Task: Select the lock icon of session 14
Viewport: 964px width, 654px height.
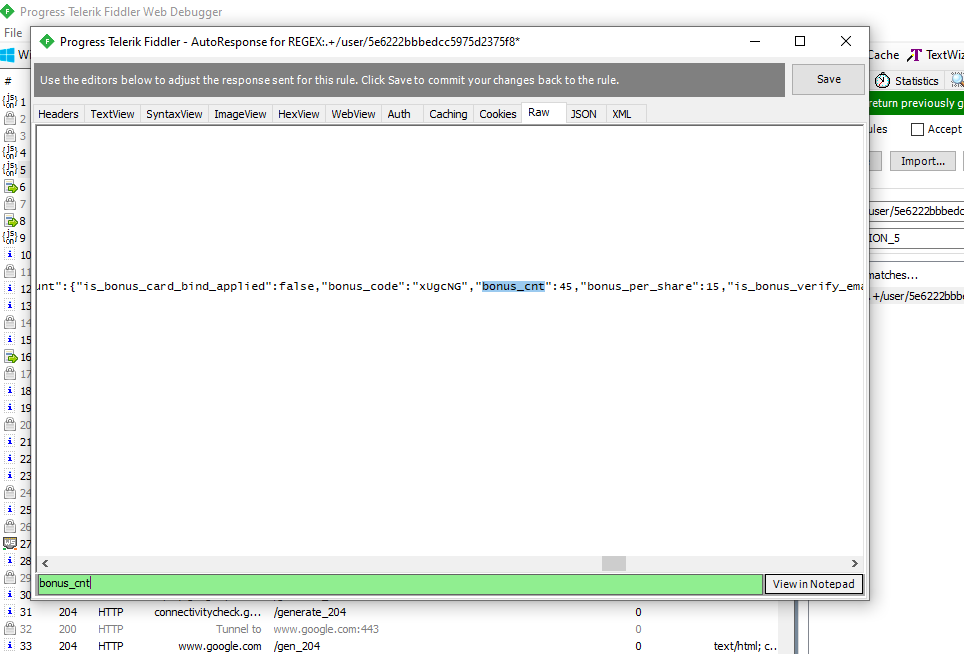Action: click(x=10, y=322)
